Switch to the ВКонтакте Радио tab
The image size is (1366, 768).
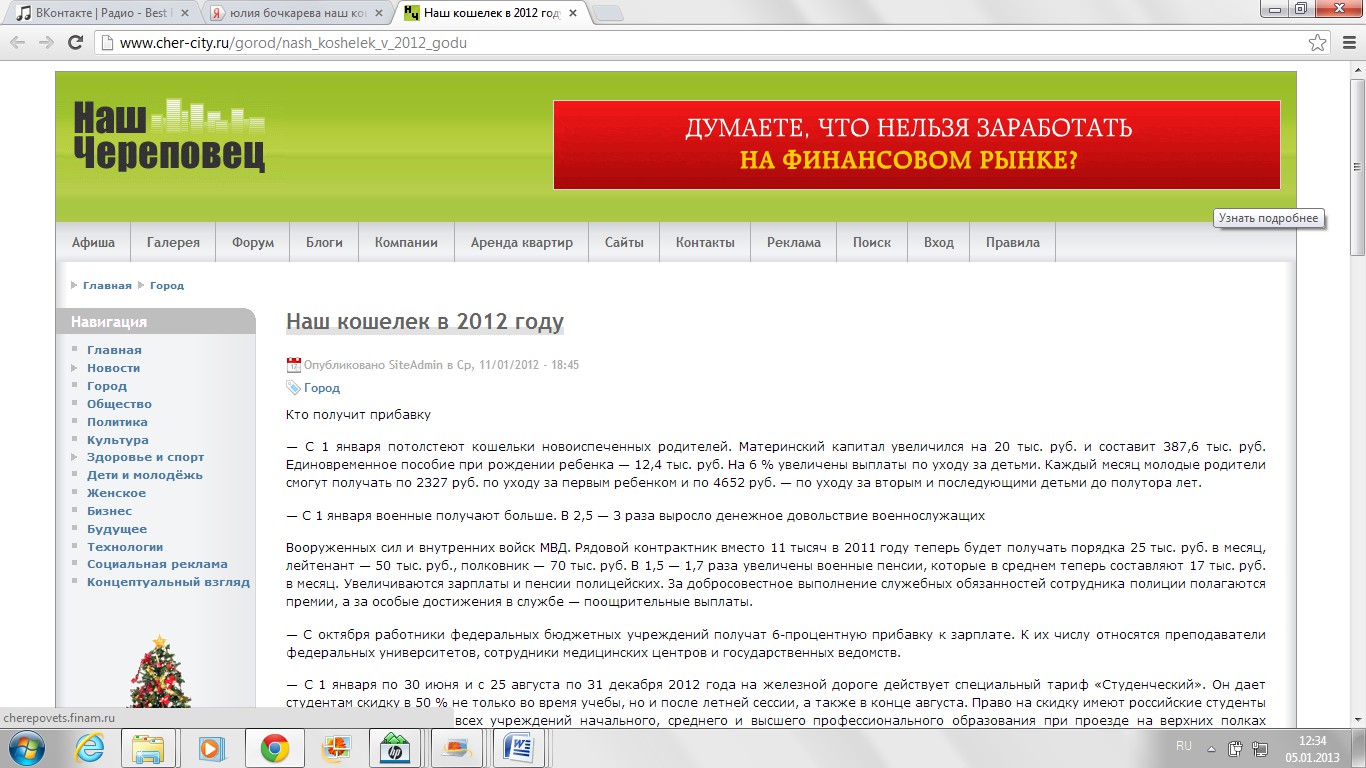(102, 13)
